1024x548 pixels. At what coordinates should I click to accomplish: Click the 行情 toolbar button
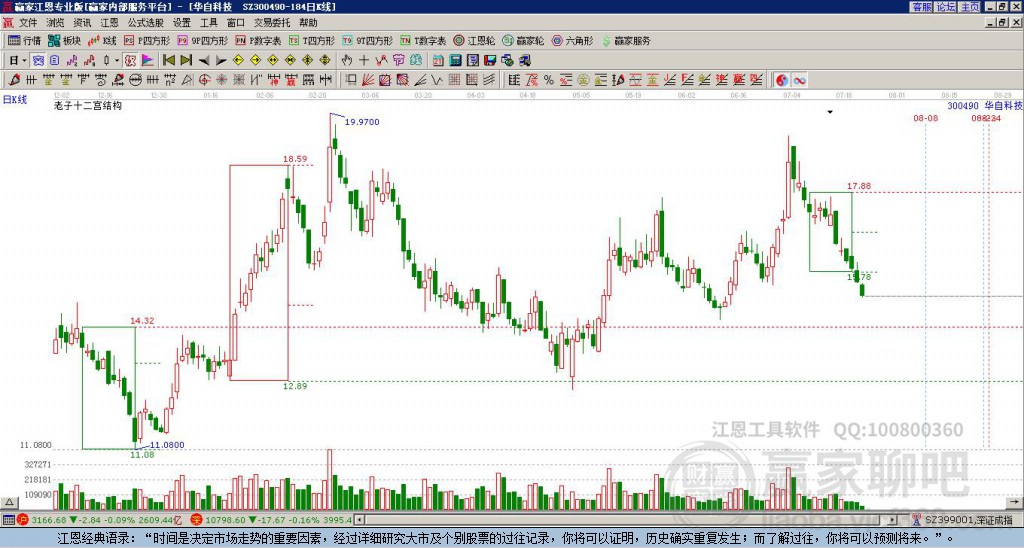(25, 40)
